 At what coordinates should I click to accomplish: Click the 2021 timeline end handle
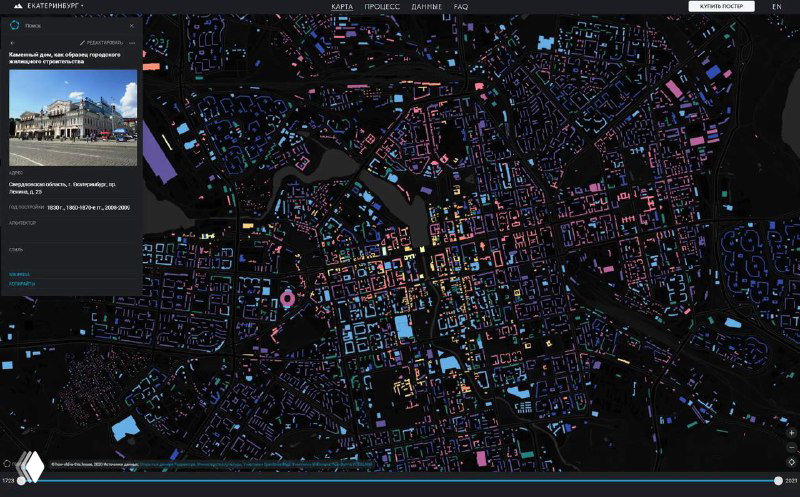(778, 481)
